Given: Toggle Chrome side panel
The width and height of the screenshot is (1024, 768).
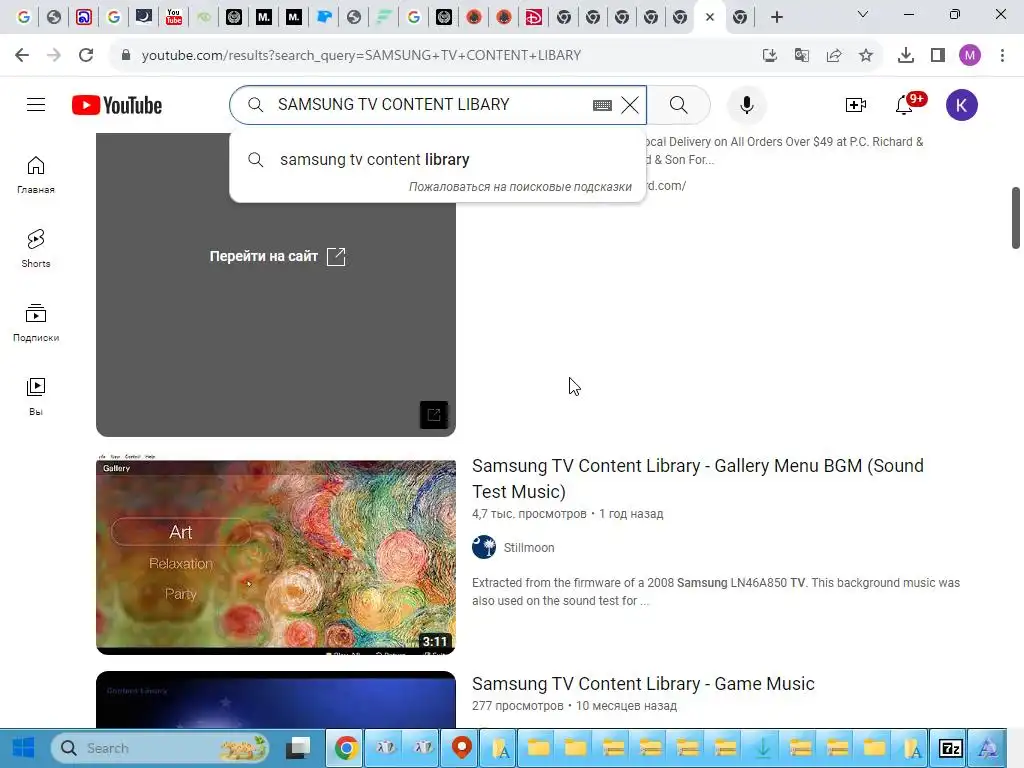Looking at the screenshot, I should pos(938,55).
